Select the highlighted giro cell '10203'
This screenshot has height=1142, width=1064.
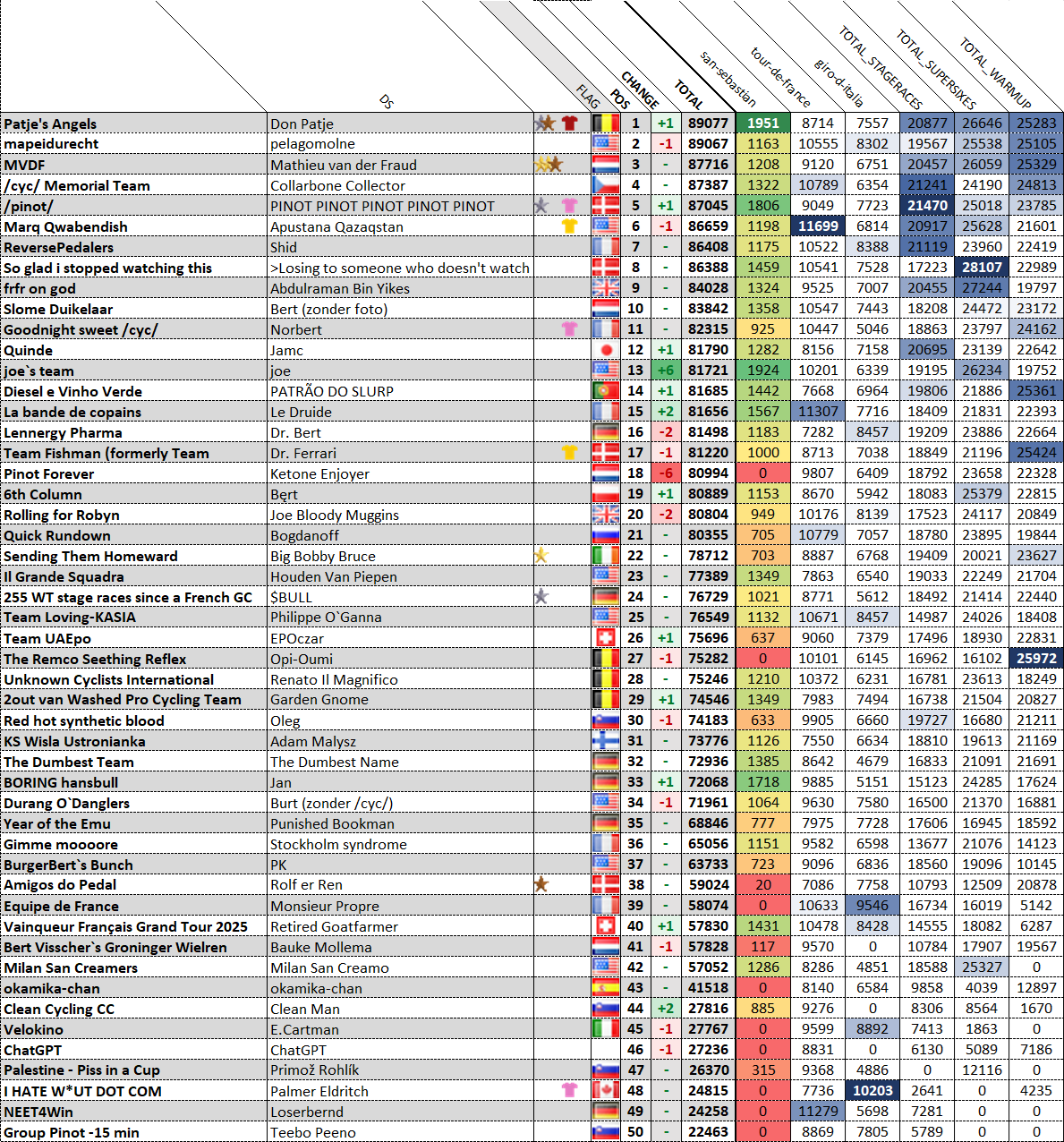click(x=872, y=1091)
